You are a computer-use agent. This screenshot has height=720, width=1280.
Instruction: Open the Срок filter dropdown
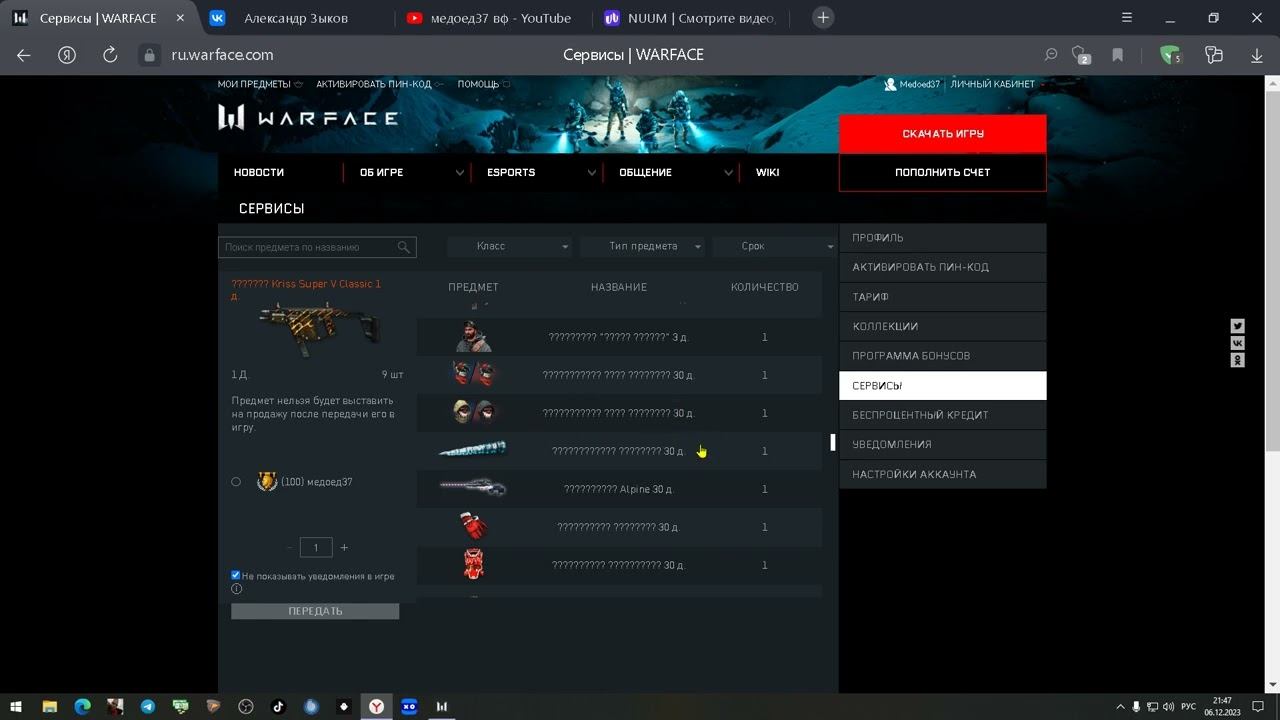(775, 246)
